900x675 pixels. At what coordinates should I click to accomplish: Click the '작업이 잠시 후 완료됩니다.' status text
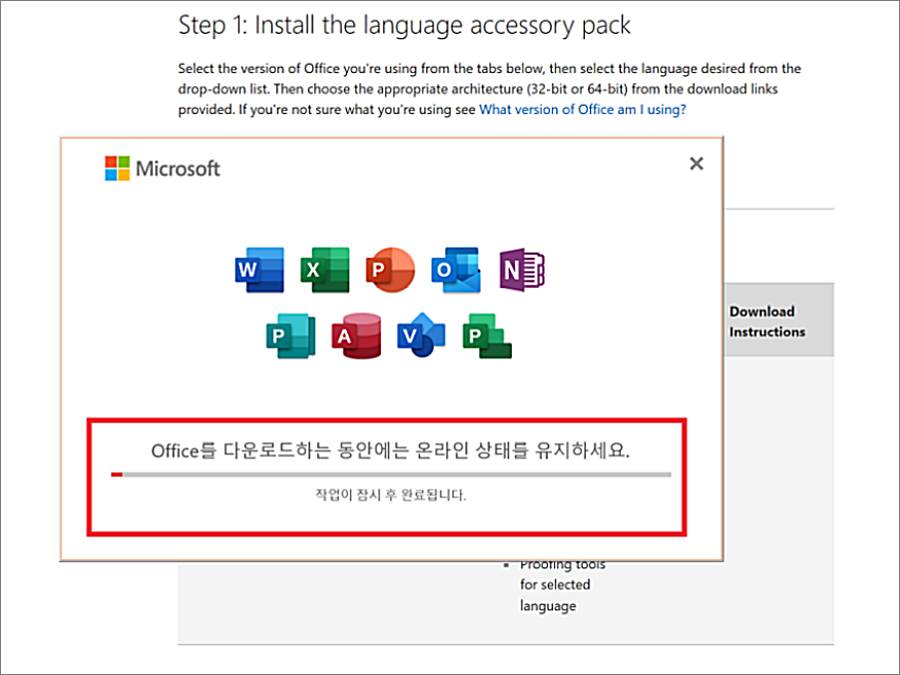(x=390, y=495)
